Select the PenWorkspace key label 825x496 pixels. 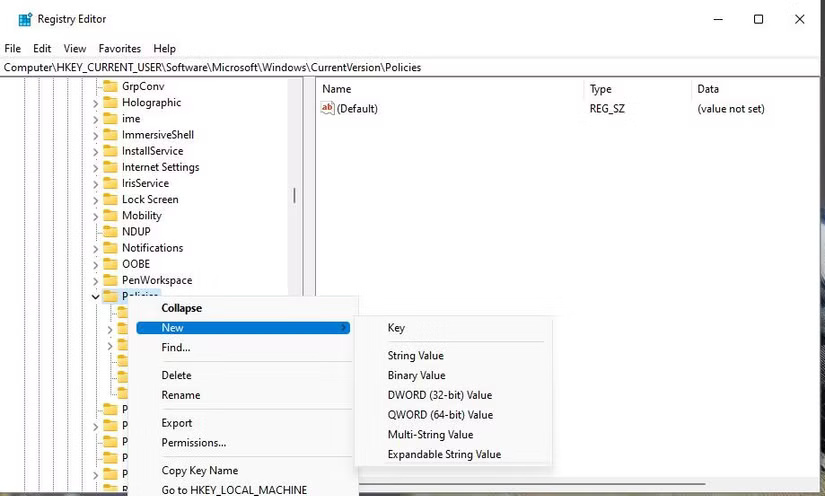pyautogui.click(x=157, y=280)
